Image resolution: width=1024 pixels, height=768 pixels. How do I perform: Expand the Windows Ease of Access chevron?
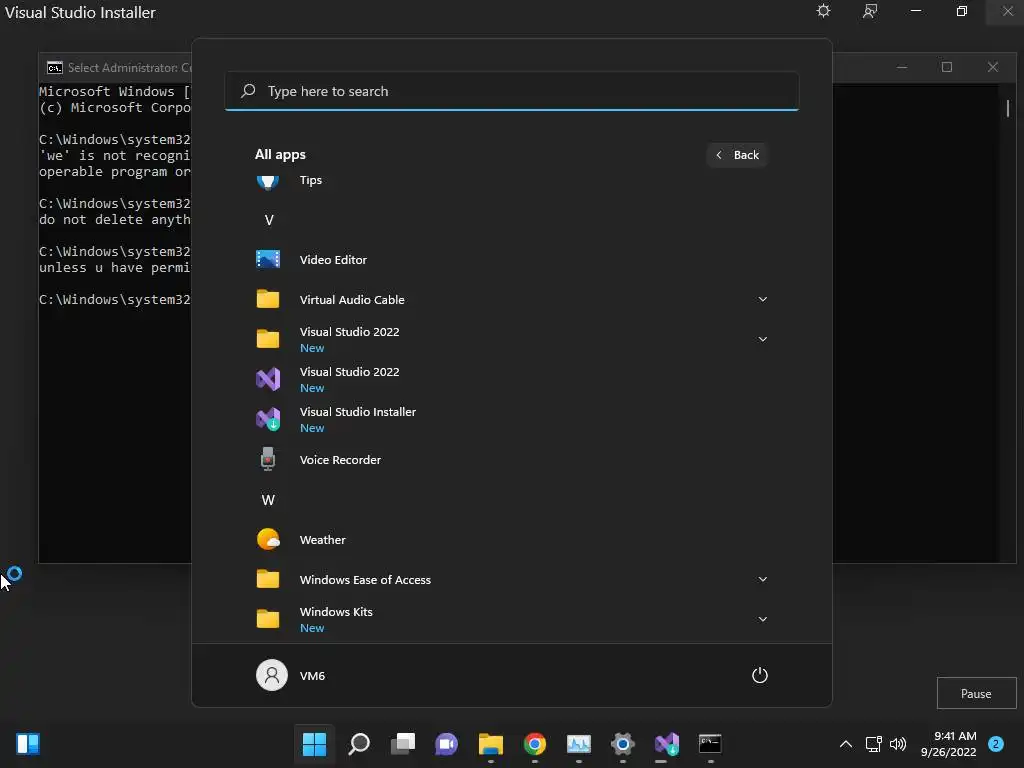[x=762, y=579]
